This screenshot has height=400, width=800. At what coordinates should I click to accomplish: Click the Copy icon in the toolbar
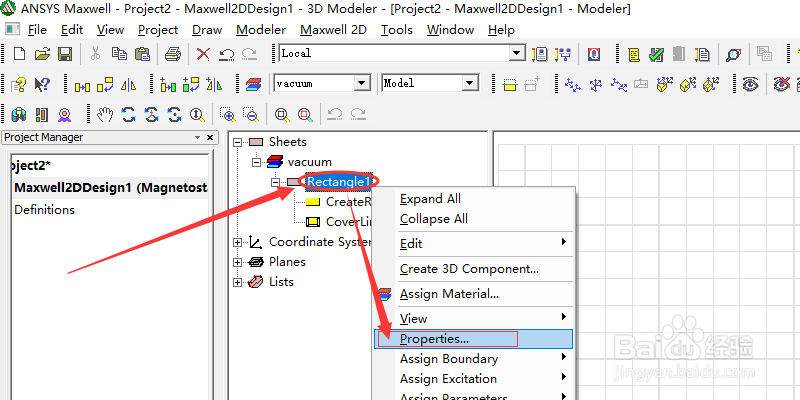click(x=119, y=54)
